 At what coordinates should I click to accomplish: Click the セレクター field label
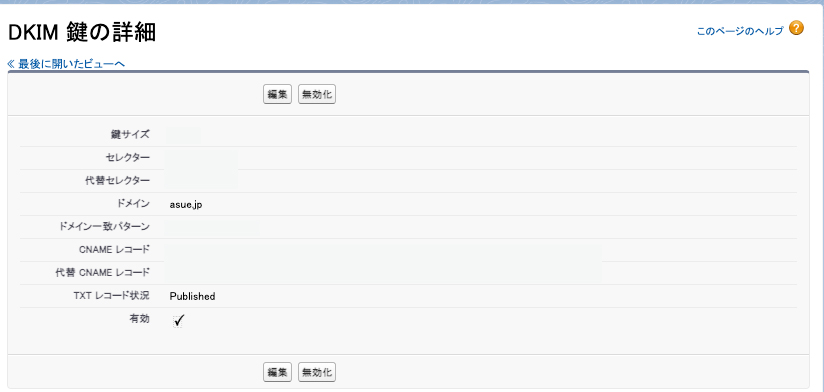pyautogui.click(x=128, y=158)
